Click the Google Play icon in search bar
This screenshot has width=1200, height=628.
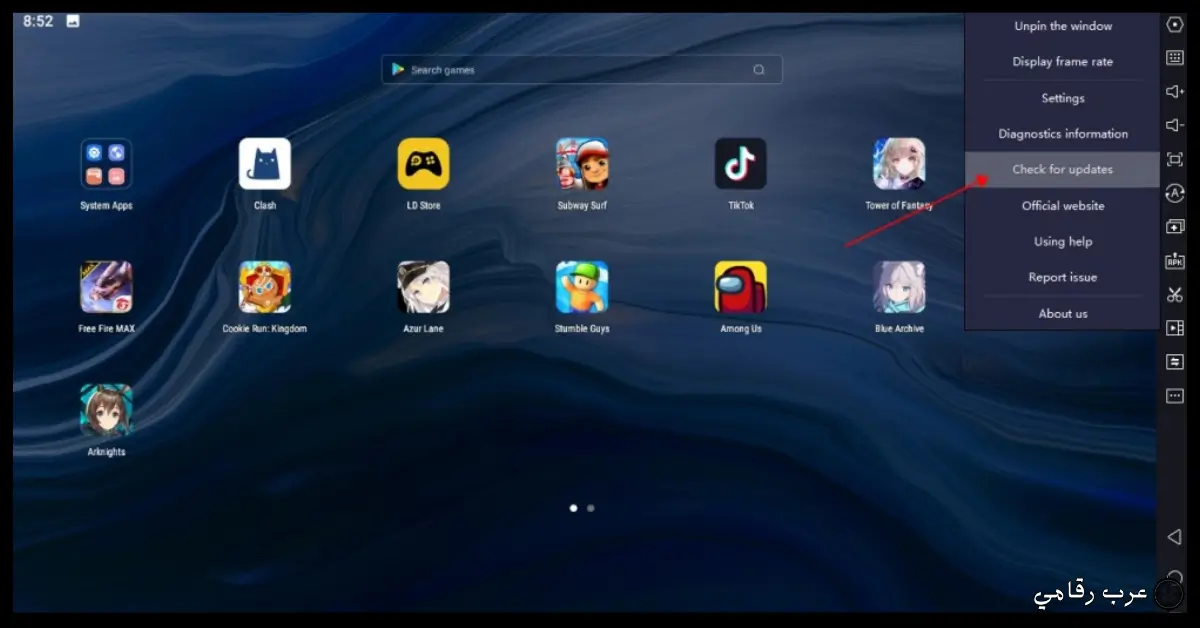click(398, 70)
